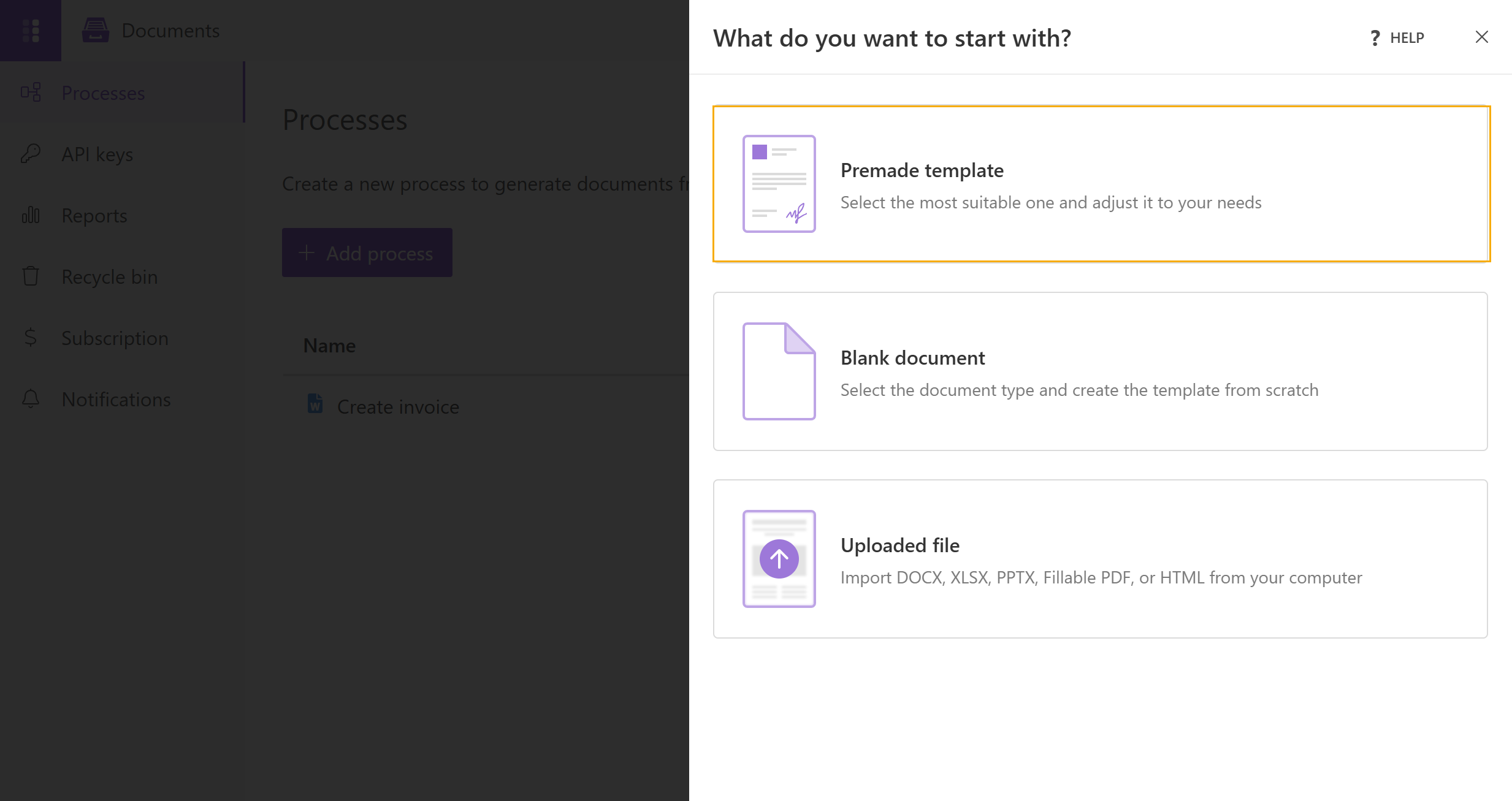
Task: Click the API keys key icon
Action: tap(31, 154)
